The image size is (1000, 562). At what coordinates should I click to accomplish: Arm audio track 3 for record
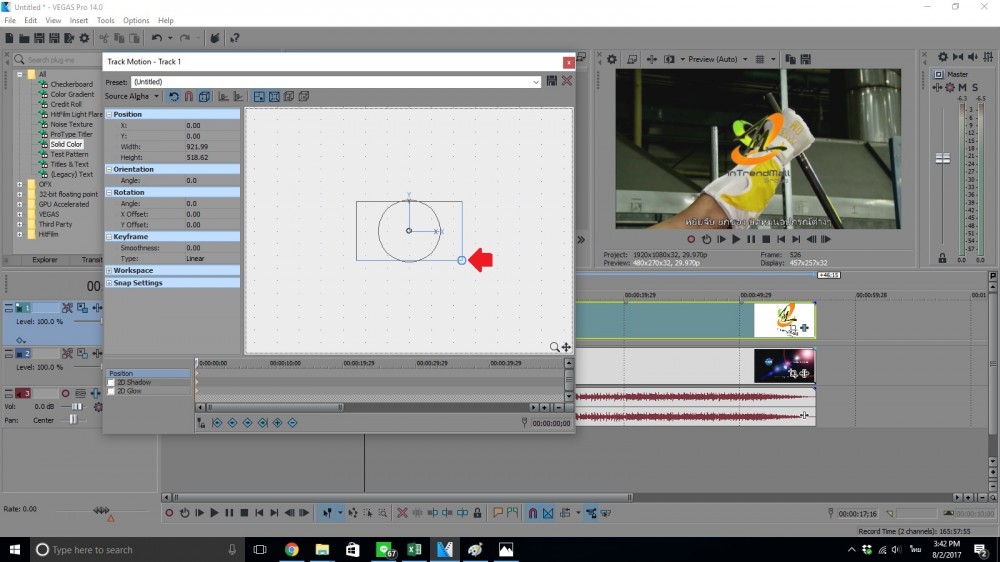65,394
